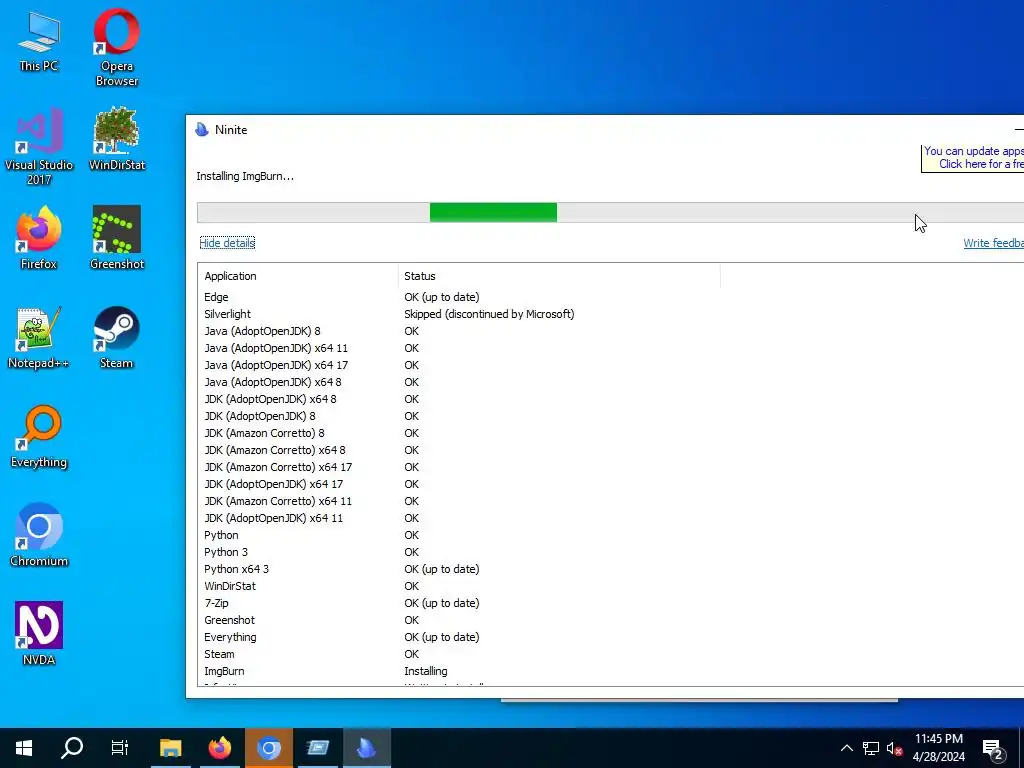Click the installation progress bar
The width and height of the screenshot is (1024, 768).
tap(611, 212)
